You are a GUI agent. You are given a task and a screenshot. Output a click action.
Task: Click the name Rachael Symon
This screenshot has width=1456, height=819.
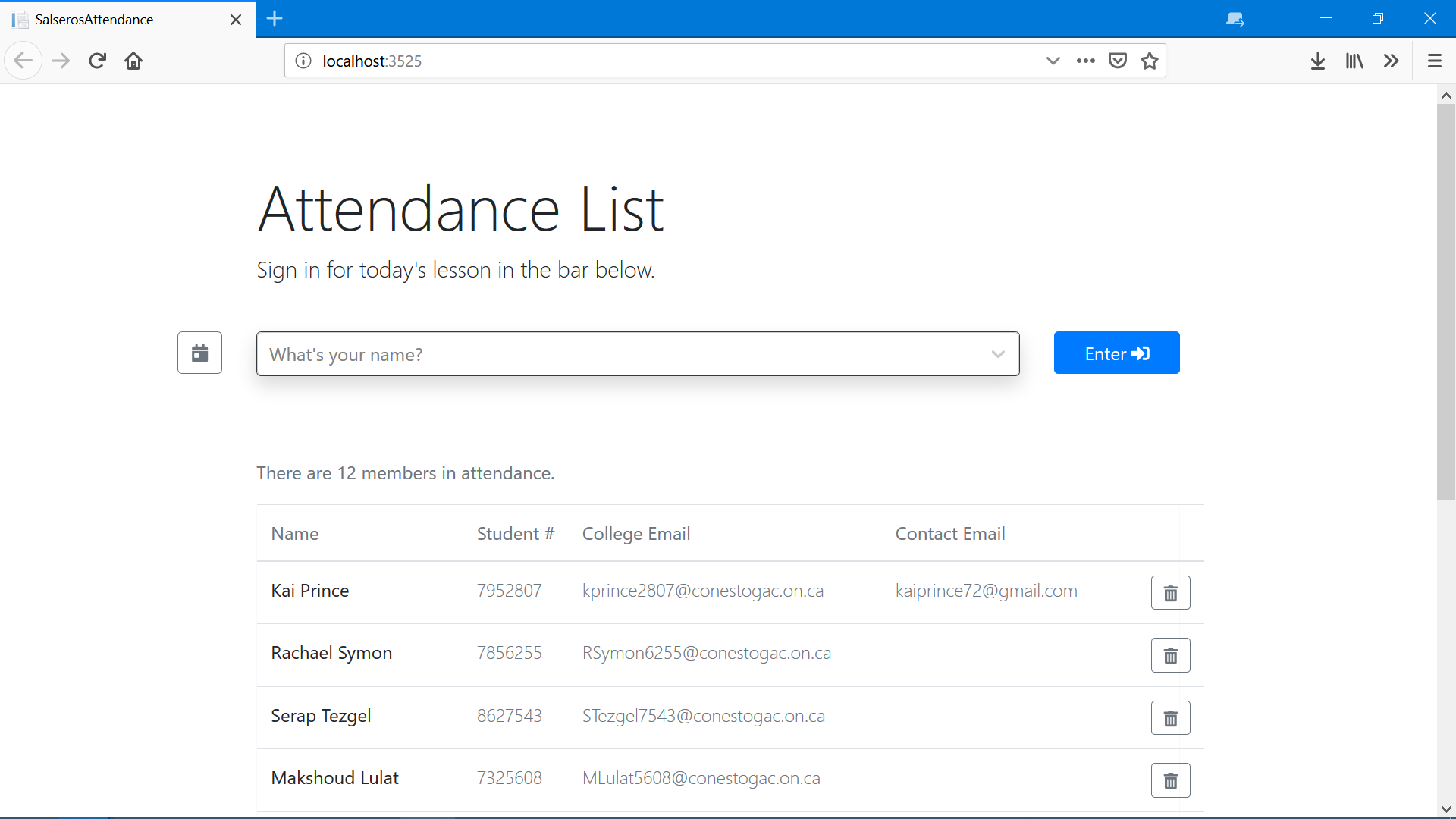(331, 653)
